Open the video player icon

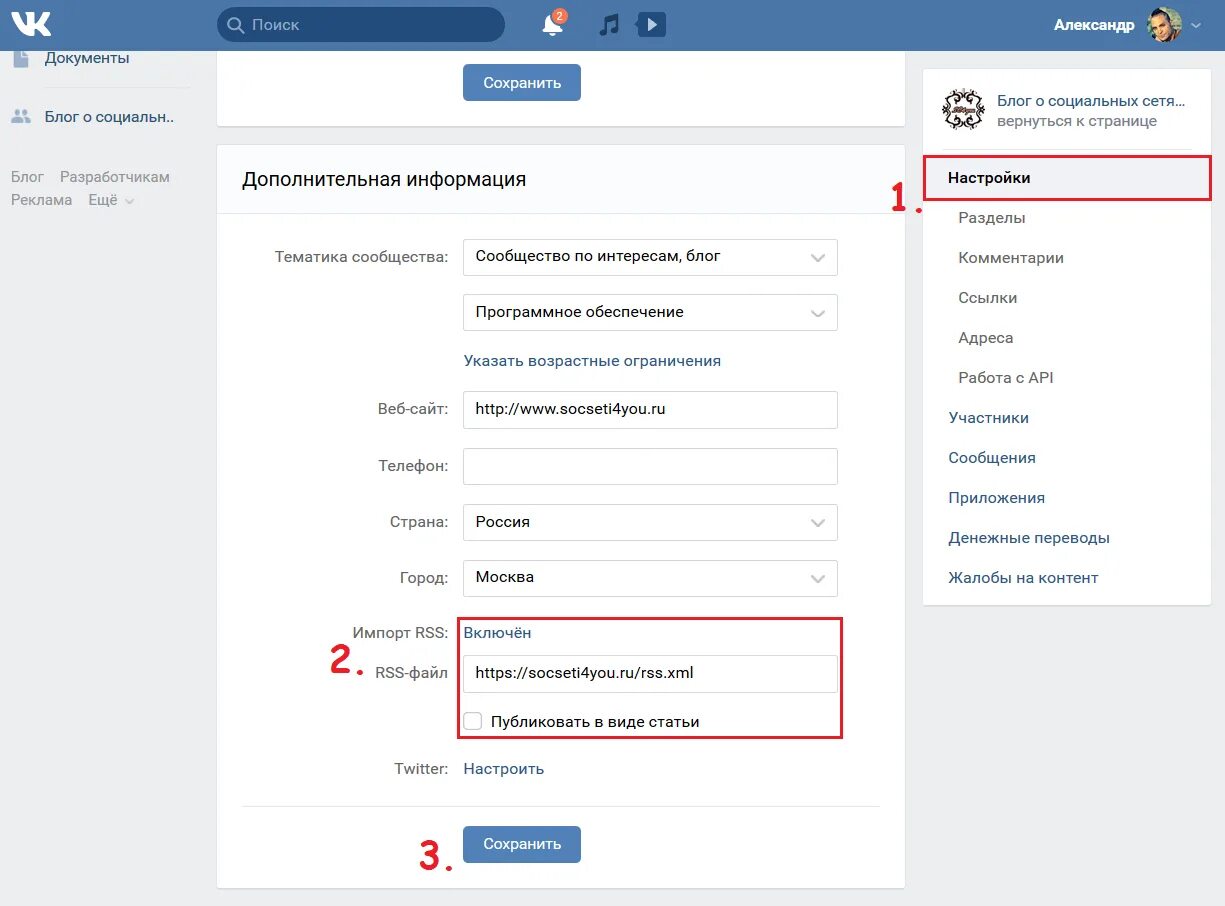pos(651,25)
